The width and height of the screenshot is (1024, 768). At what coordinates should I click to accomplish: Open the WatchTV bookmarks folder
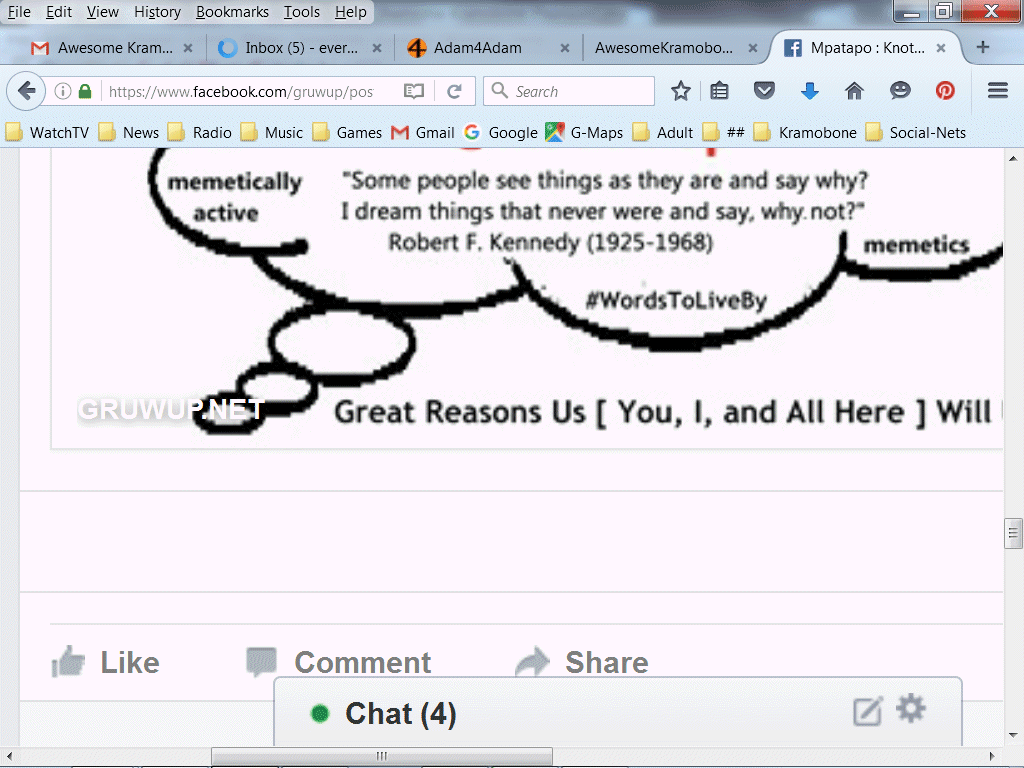click(x=47, y=133)
